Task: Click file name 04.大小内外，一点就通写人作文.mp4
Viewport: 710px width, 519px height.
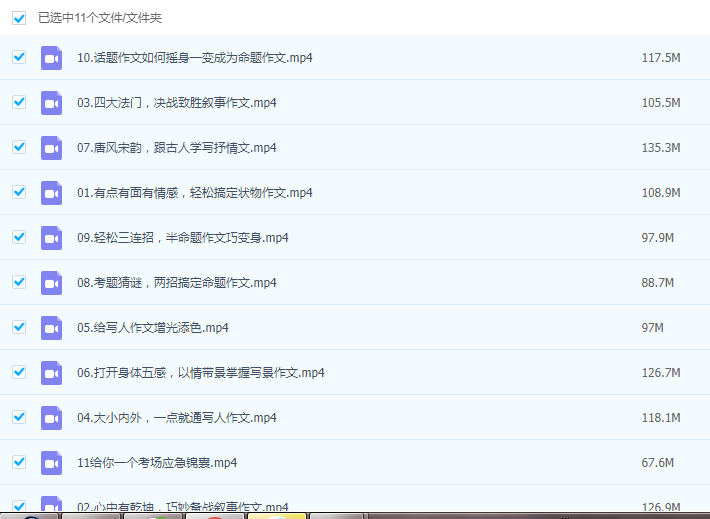Action: point(176,418)
